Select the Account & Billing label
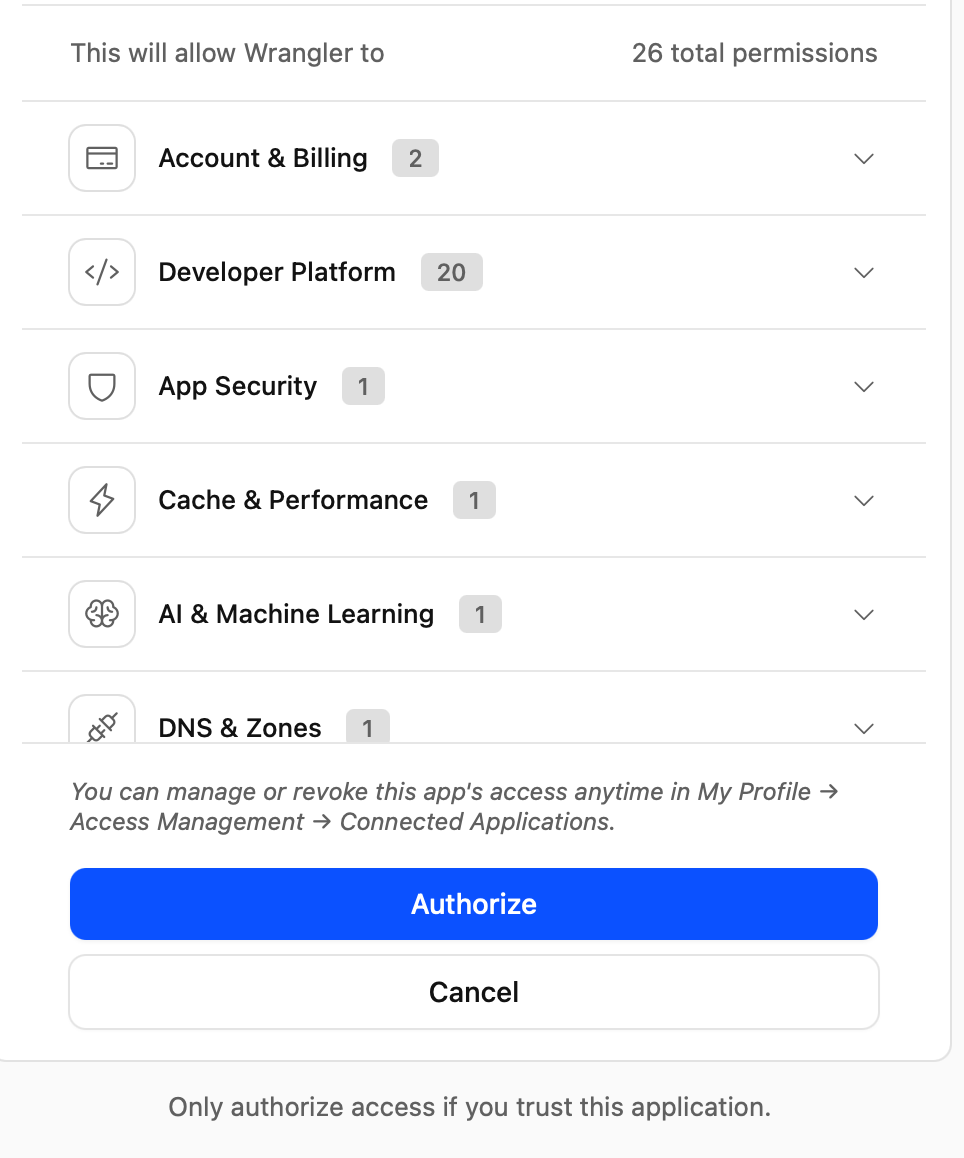This screenshot has height=1158, width=964. [263, 158]
